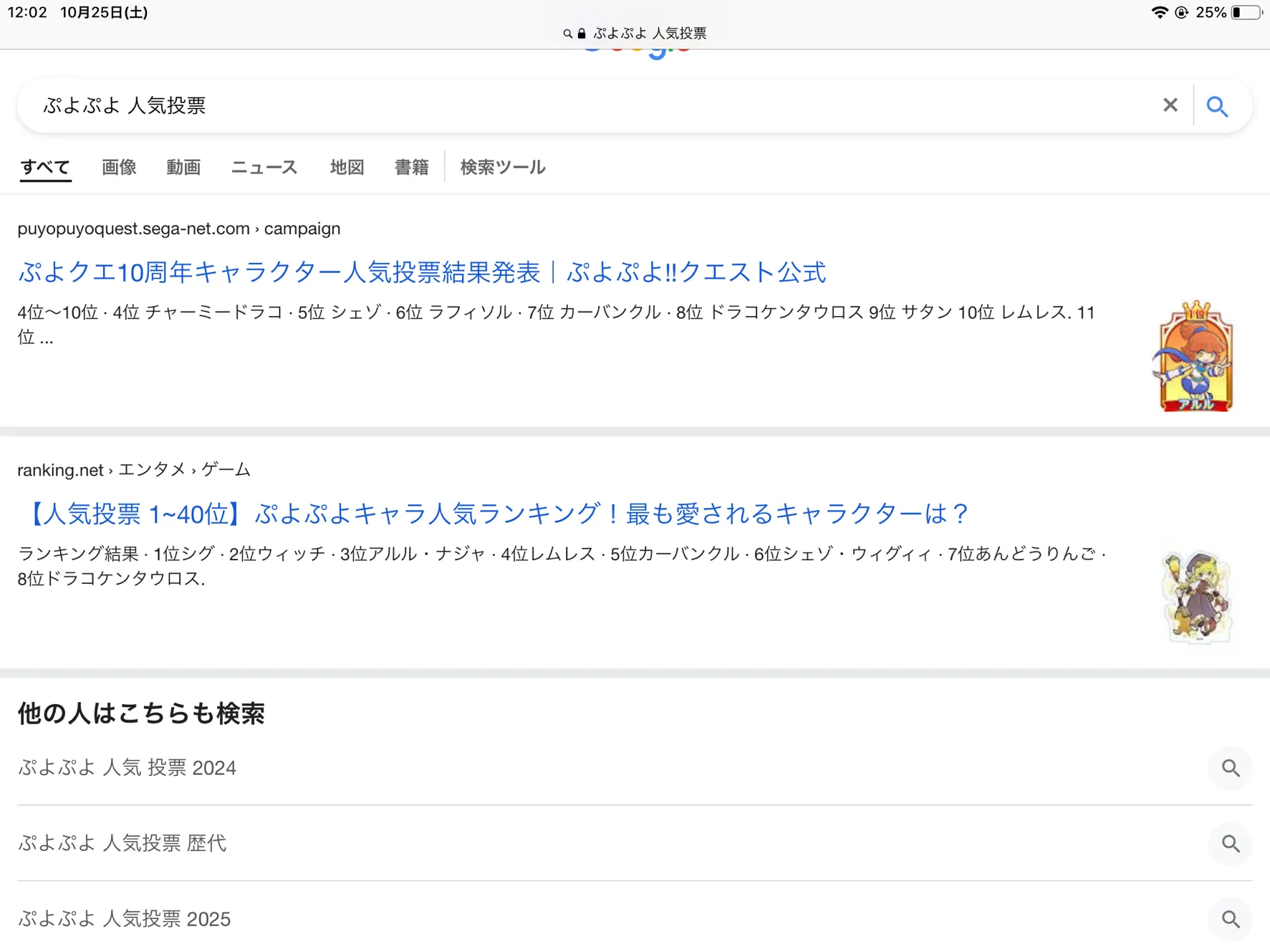Tap the date 10月25日(土) in status bar

tap(104, 12)
